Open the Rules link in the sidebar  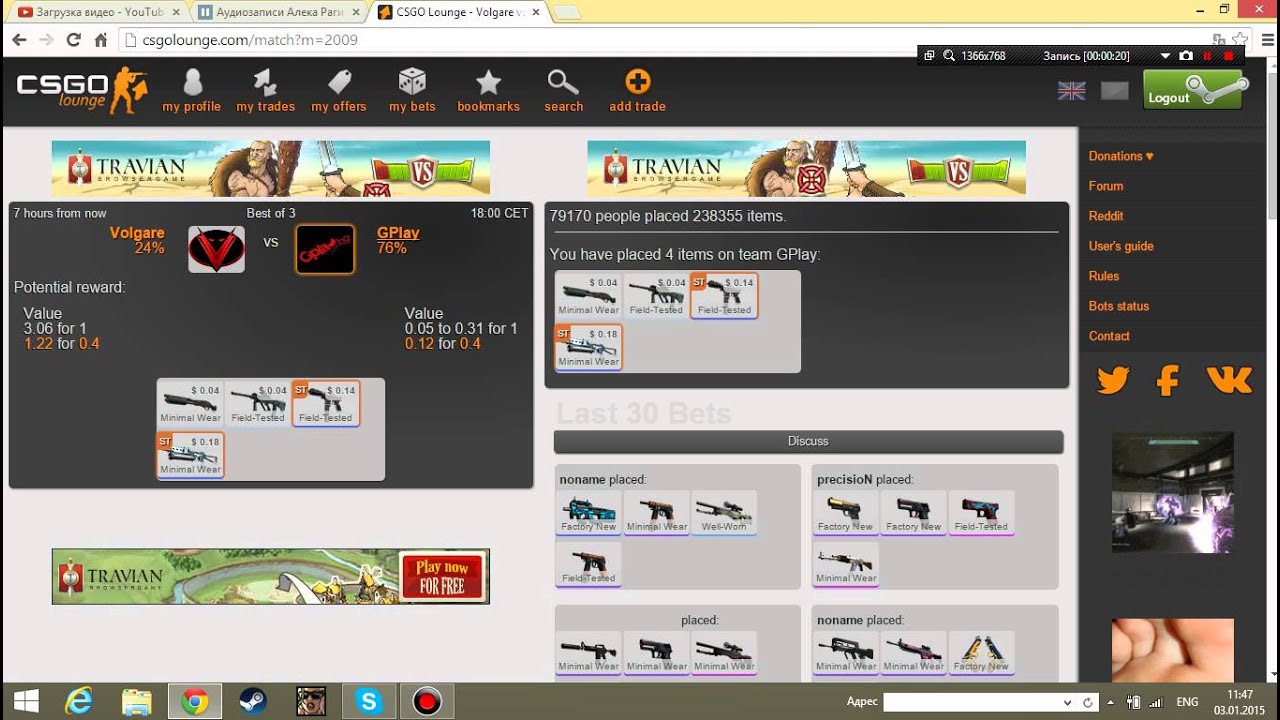coord(1104,276)
